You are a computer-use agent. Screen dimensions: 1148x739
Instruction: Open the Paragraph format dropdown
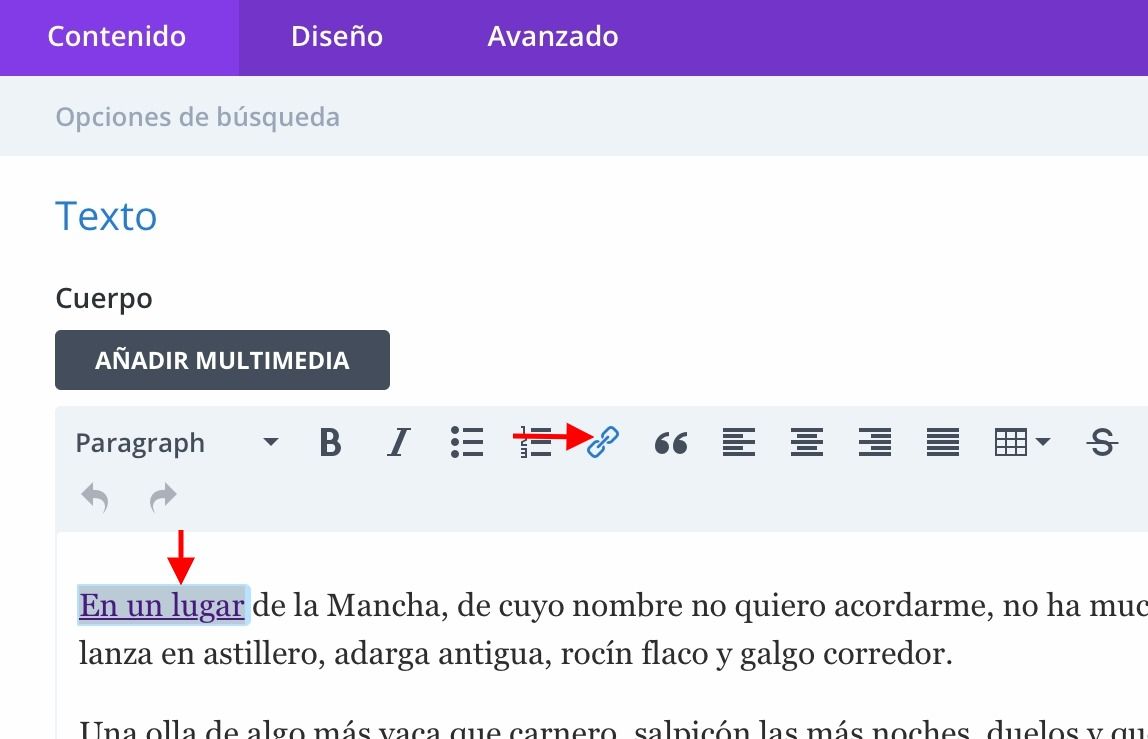click(177, 442)
